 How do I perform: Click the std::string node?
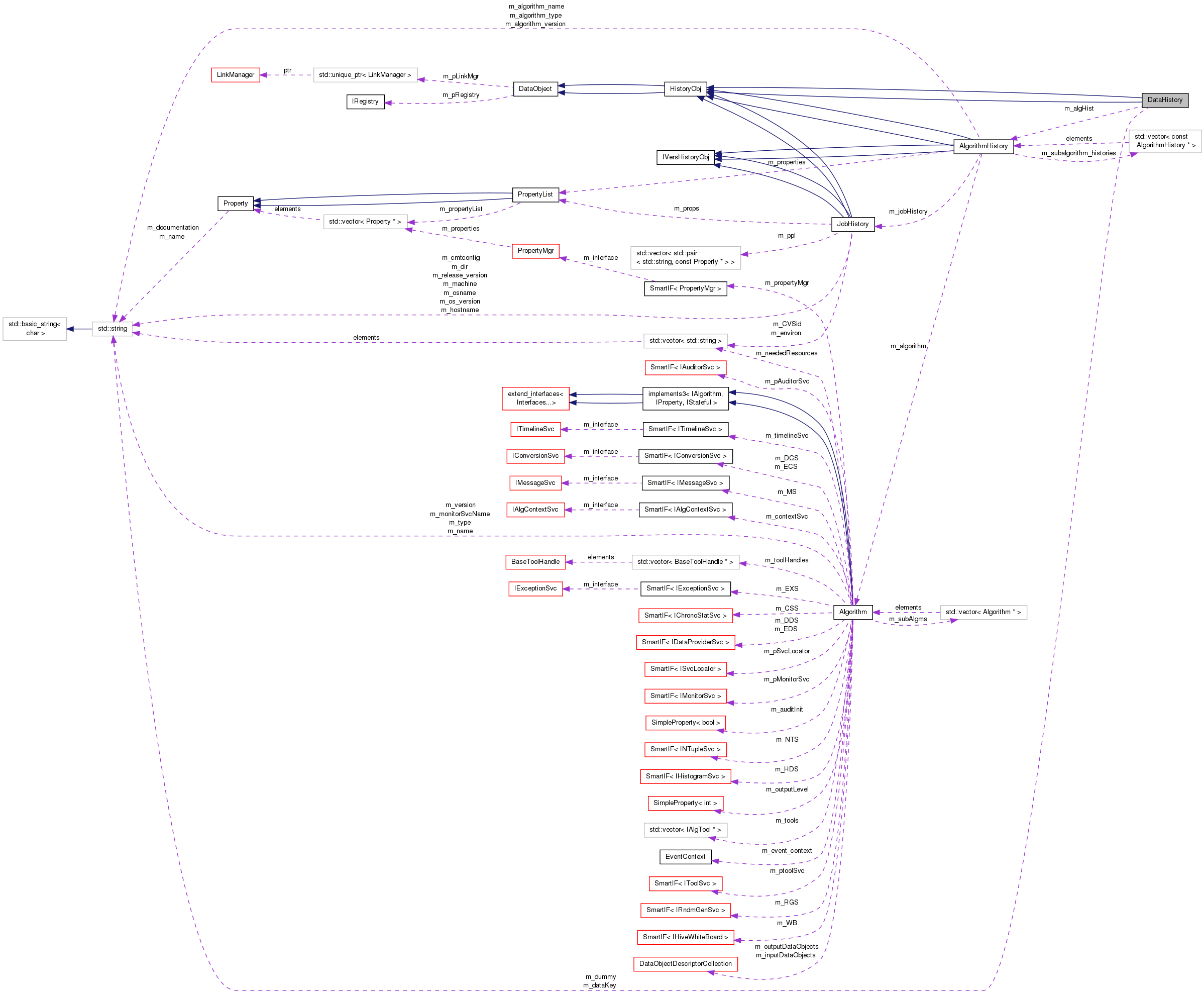click(x=113, y=328)
